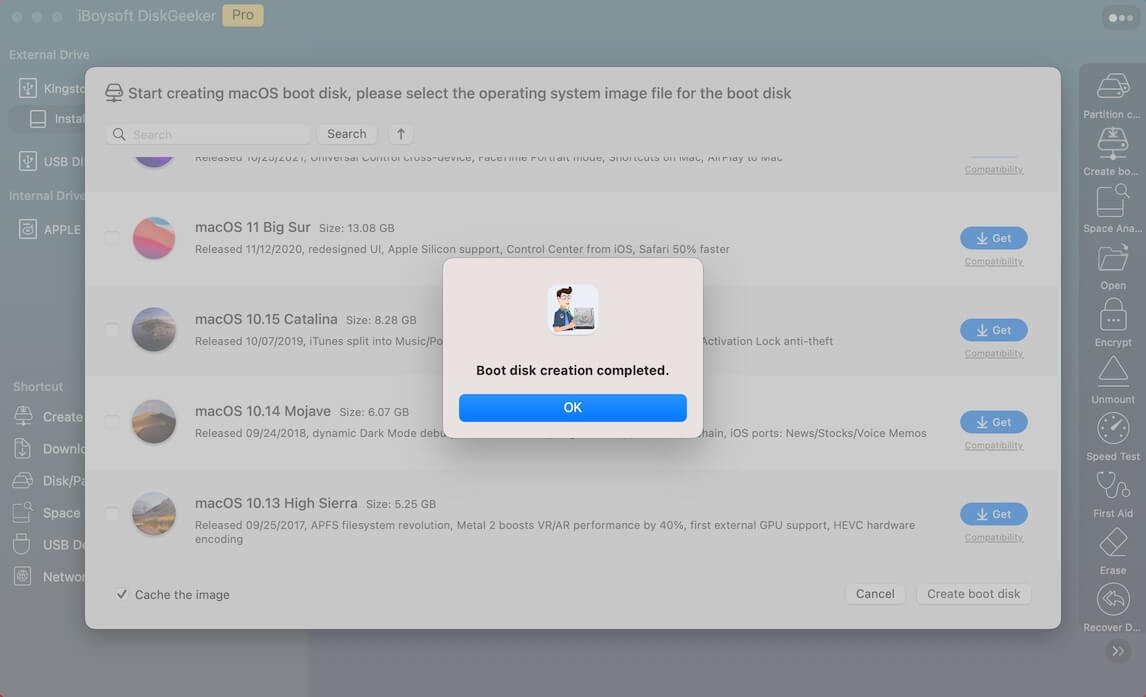Click the Erase tool icon
This screenshot has height=697, width=1146.
click(1113, 543)
